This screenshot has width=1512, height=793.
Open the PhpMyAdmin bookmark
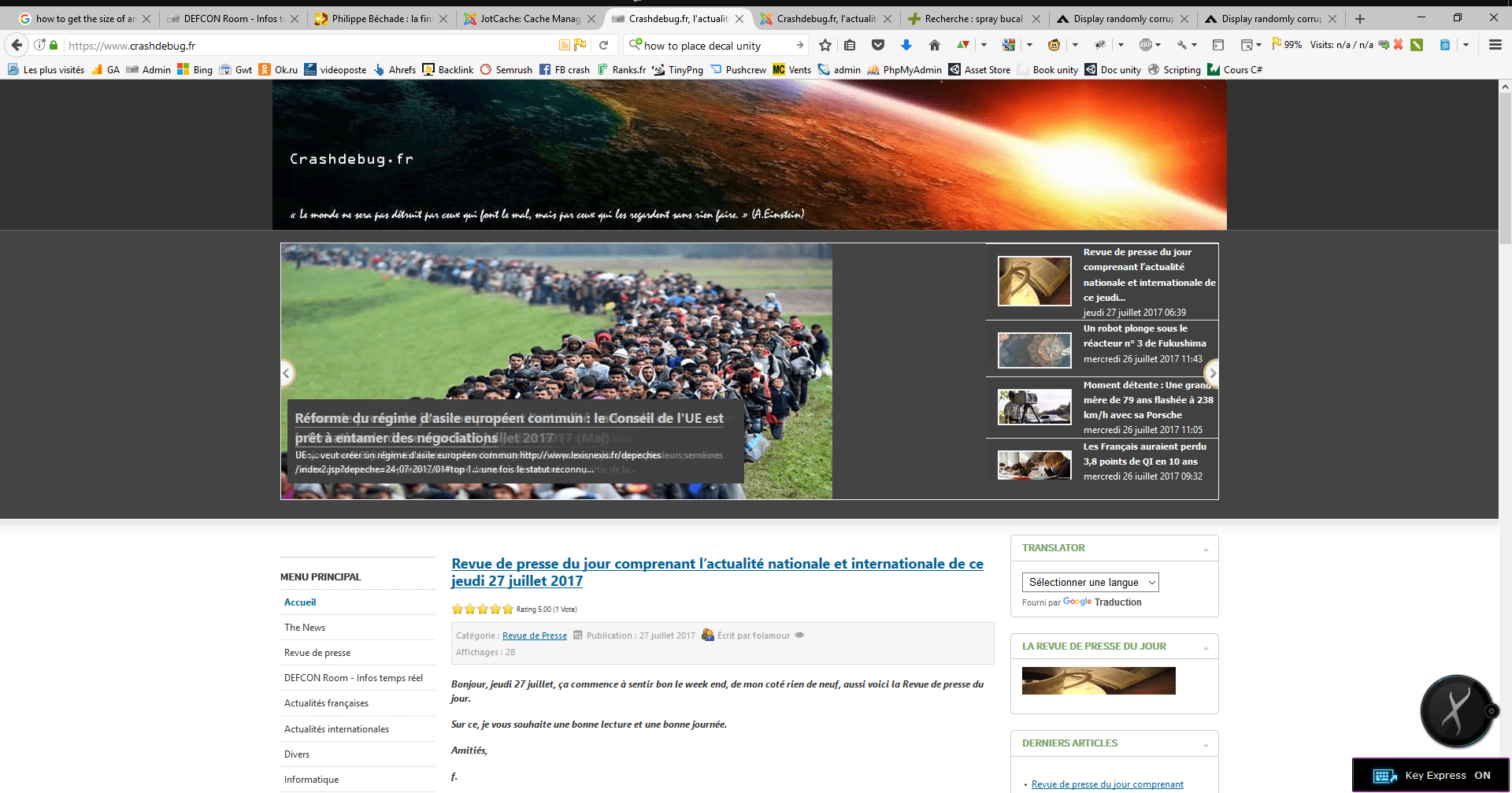coord(911,69)
